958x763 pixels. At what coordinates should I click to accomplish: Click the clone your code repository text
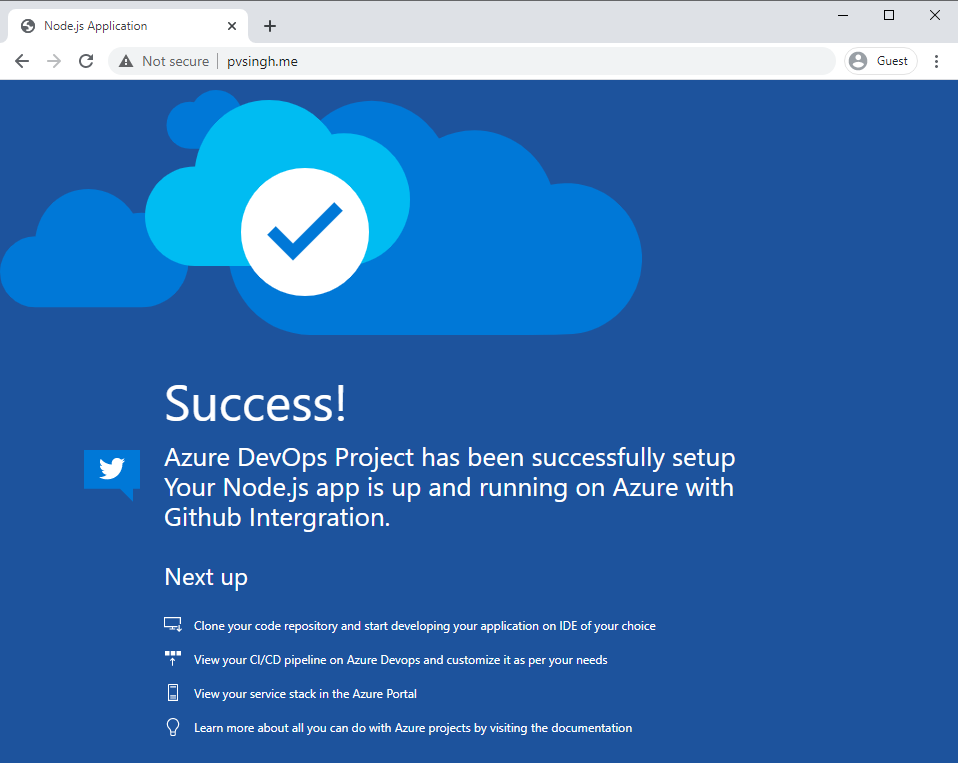[x=424, y=624]
